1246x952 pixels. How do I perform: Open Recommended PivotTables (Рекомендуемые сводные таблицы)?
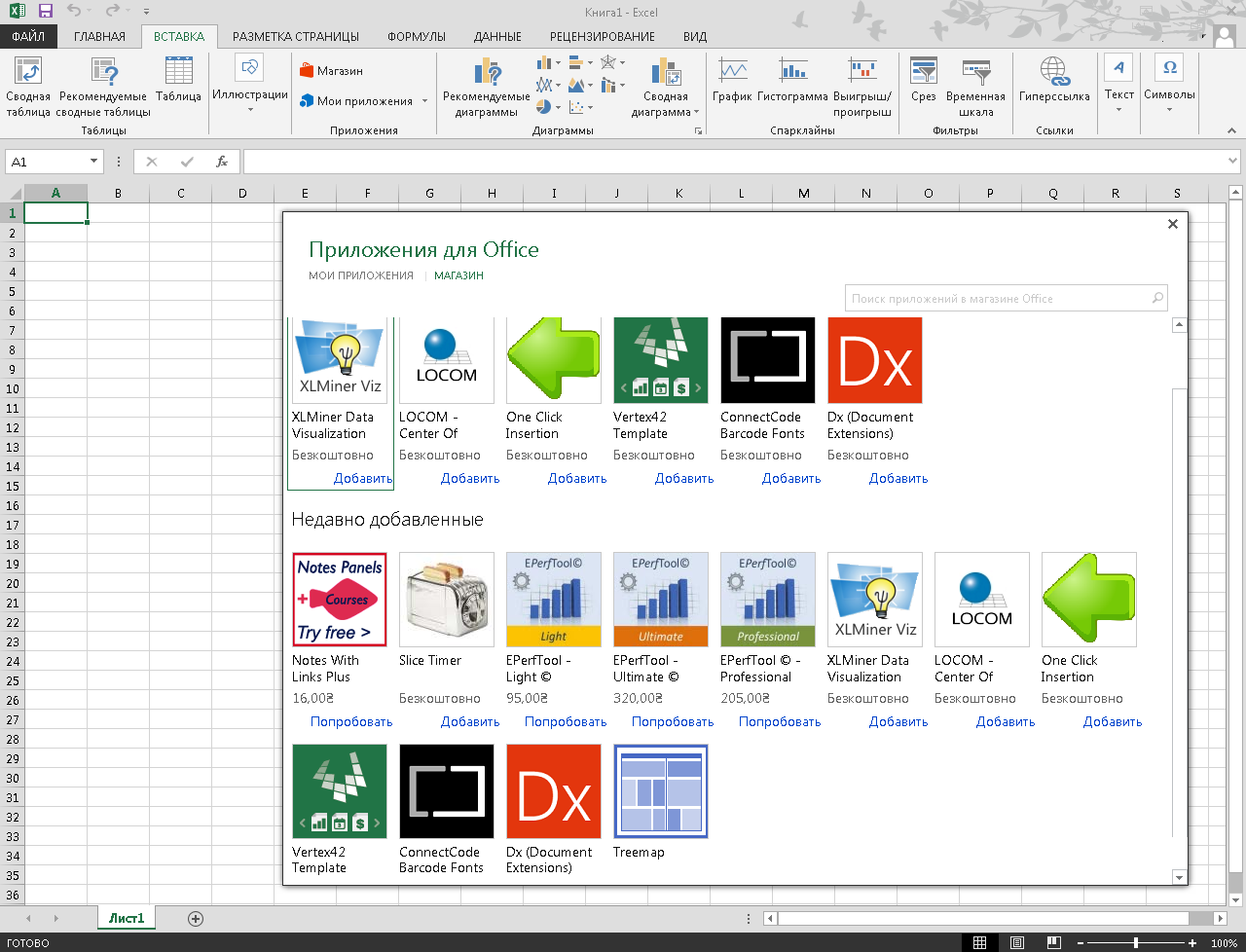103,87
